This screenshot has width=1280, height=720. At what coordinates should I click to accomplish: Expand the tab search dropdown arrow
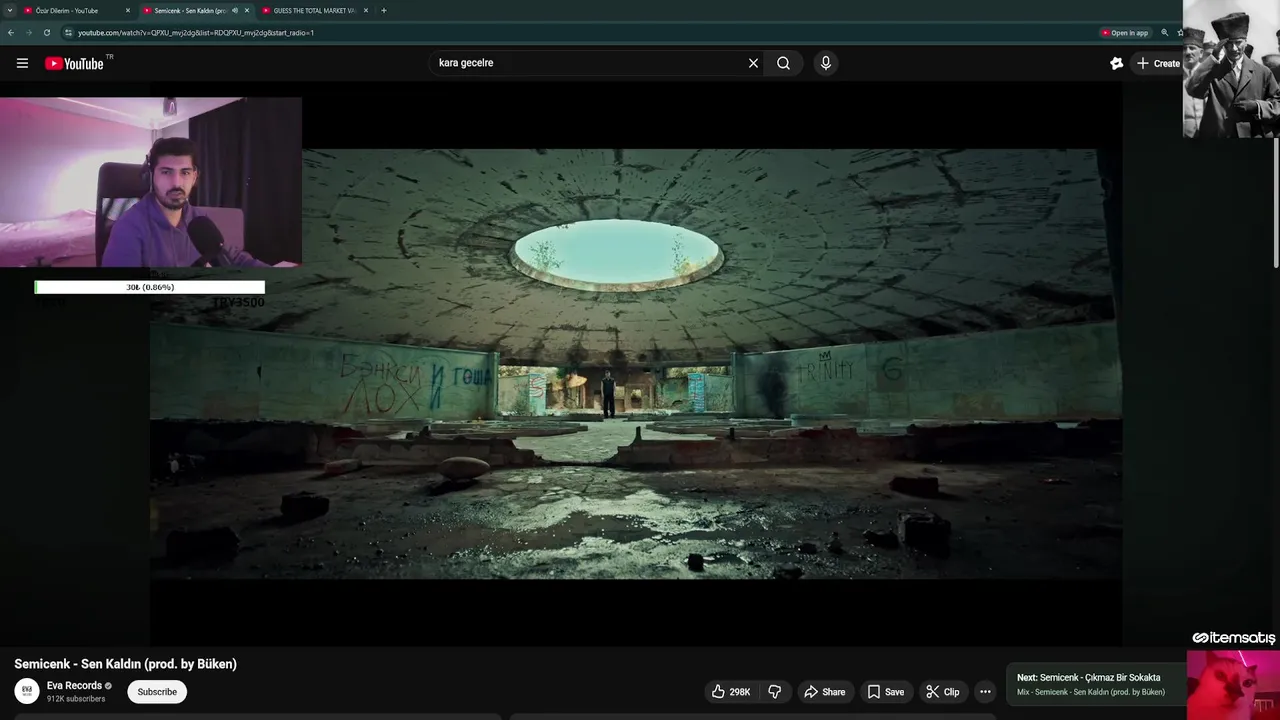click(8, 11)
